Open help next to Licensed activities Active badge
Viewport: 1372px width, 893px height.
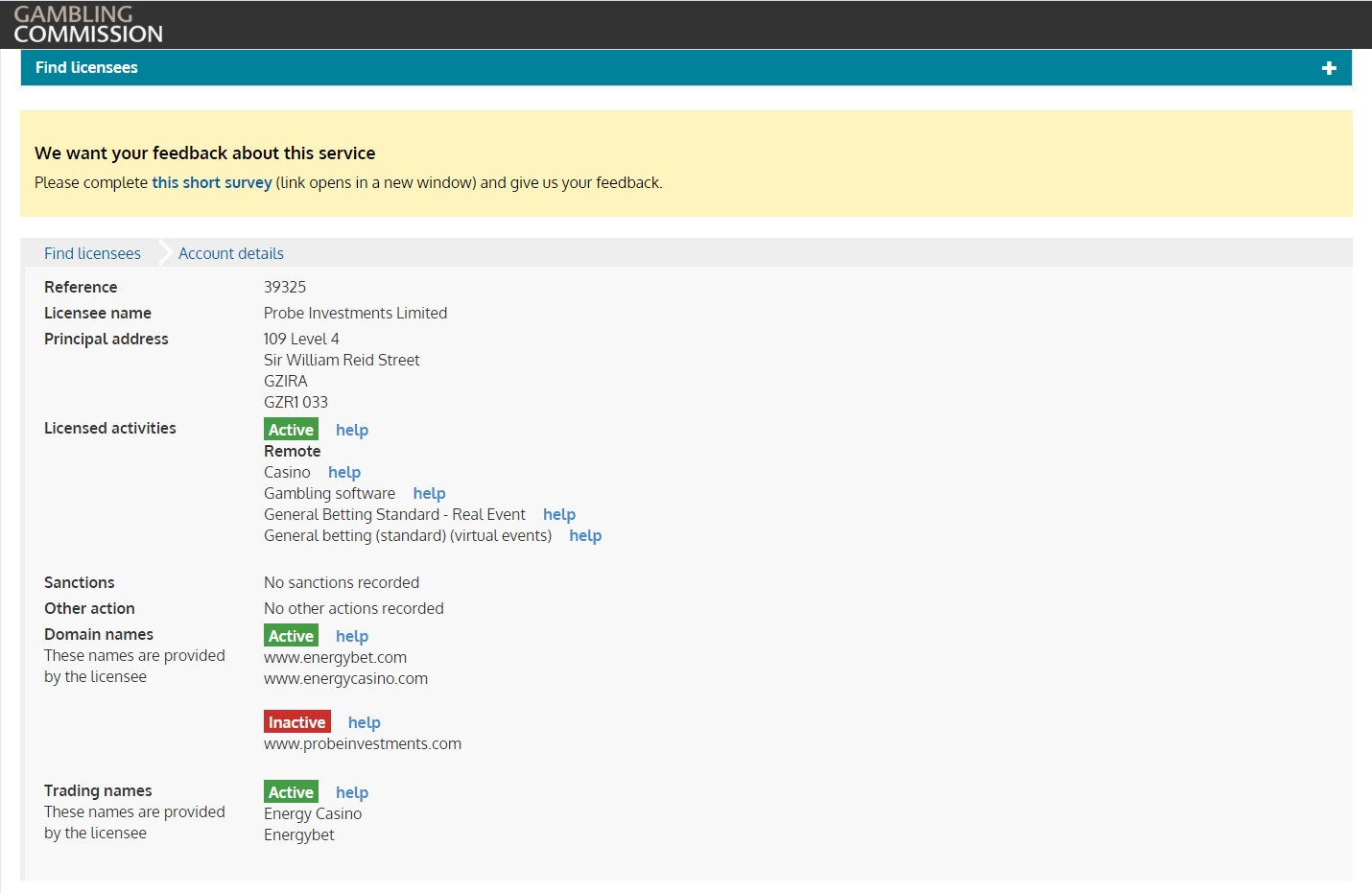click(x=352, y=431)
